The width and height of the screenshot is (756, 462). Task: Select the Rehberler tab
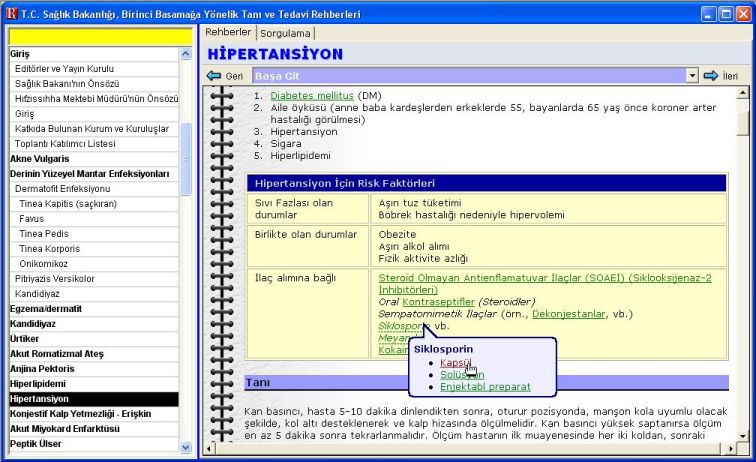[x=228, y=32]
